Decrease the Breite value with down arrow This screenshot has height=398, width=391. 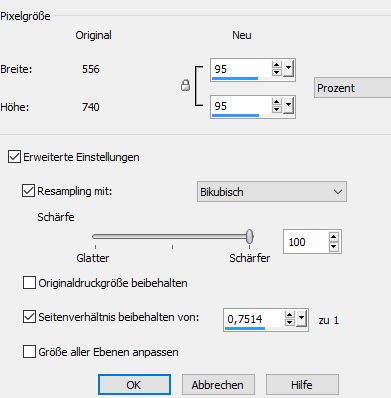pos(276,72)
